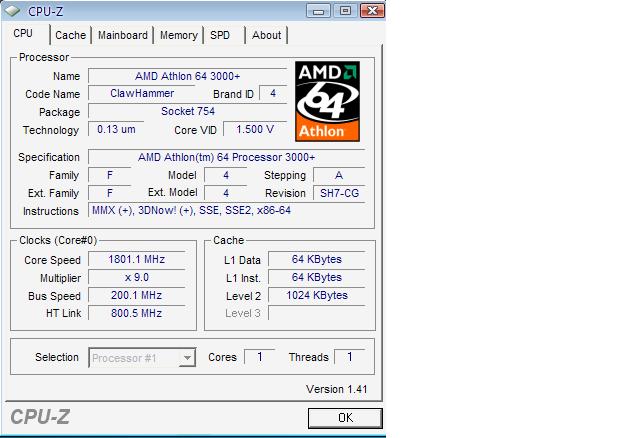The width and height of the screenshot is (640, 438).
Task: Click the AMD Athlon 64 logo
Action: (327, 101)
